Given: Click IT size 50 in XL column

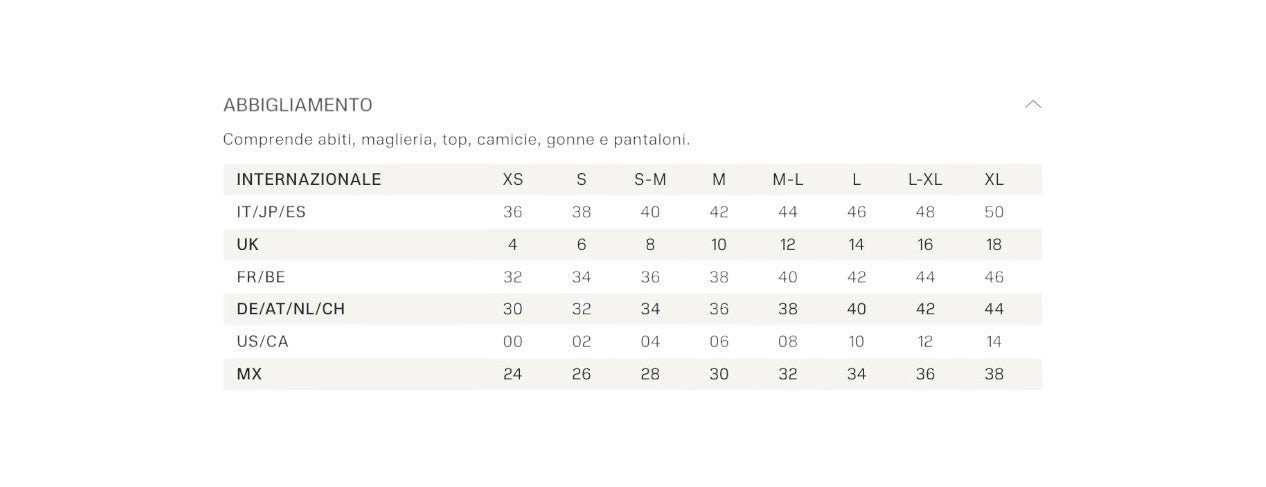Looking at the screenshot, I should 994,212.
